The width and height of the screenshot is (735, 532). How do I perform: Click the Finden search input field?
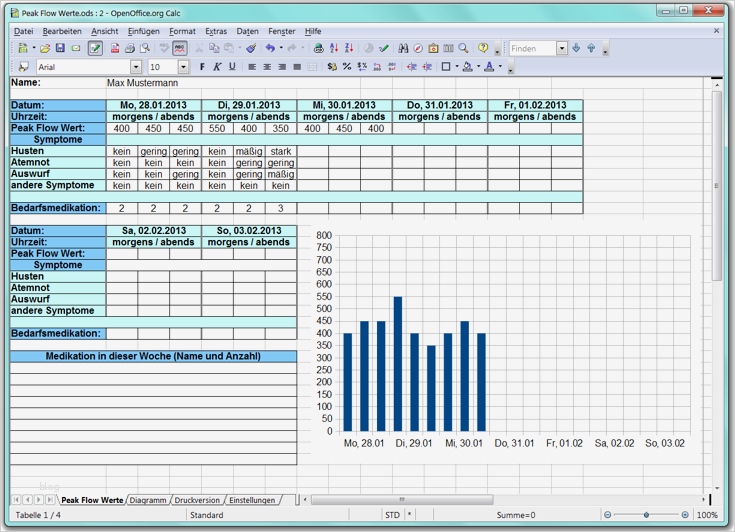[x=532, y=48]
